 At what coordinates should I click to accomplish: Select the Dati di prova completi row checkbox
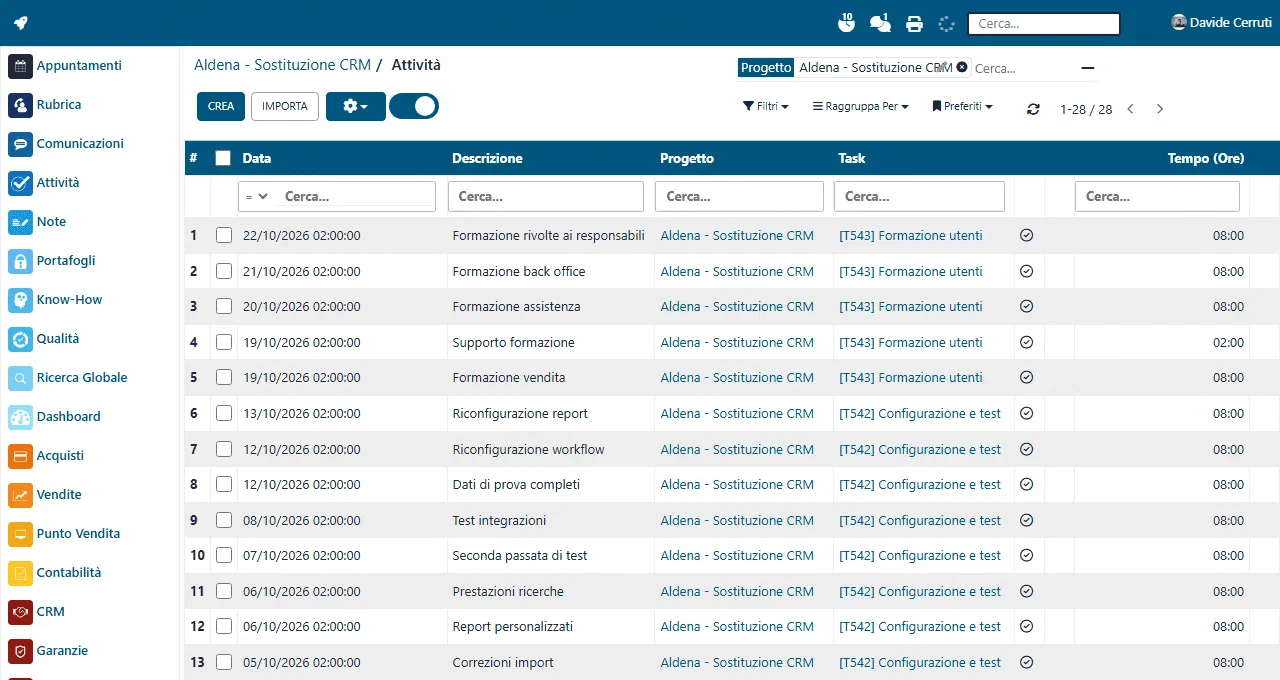pyautogui.click(x=224, y=484)
